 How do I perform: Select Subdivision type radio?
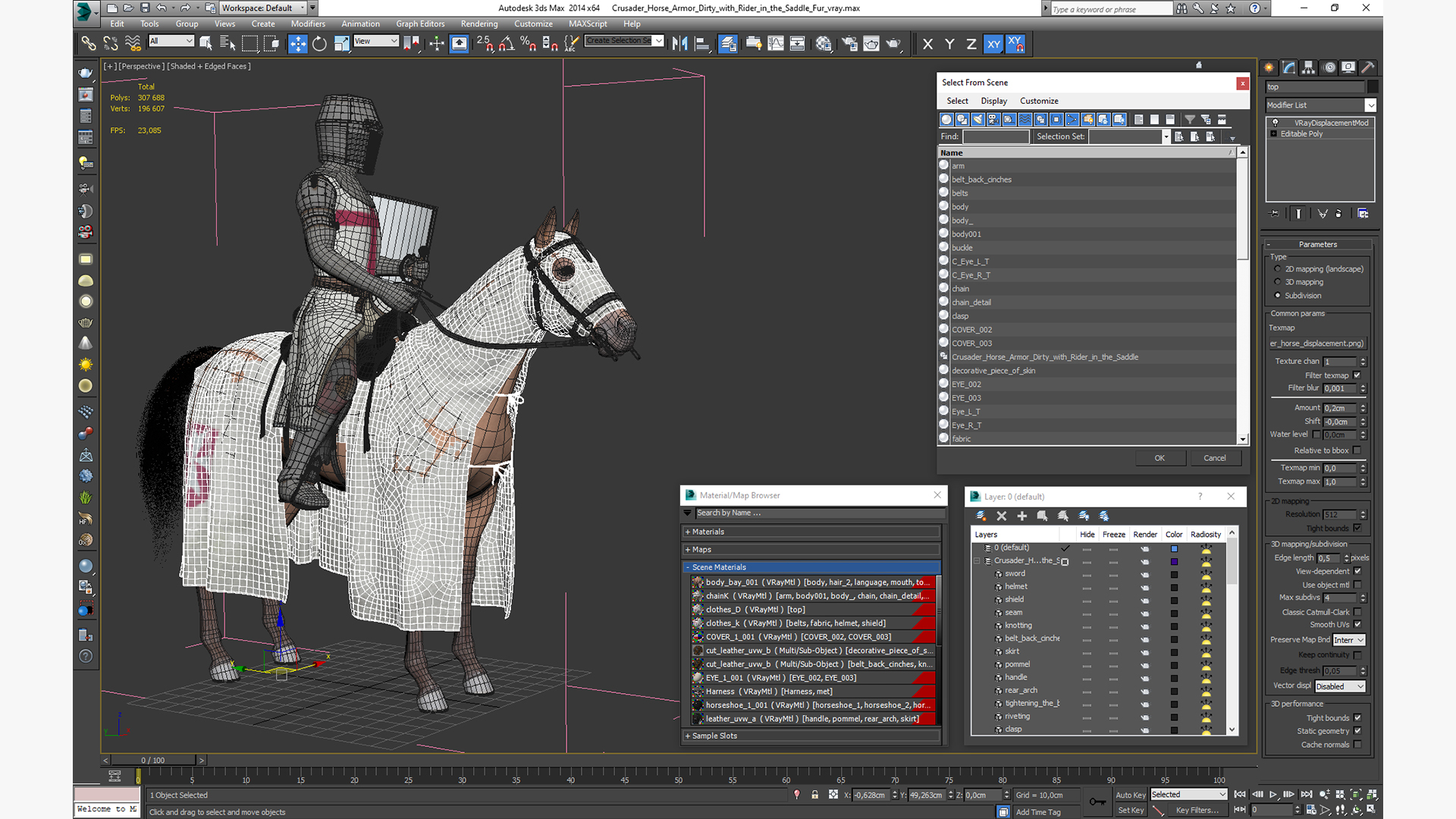tap(1278, 296)
